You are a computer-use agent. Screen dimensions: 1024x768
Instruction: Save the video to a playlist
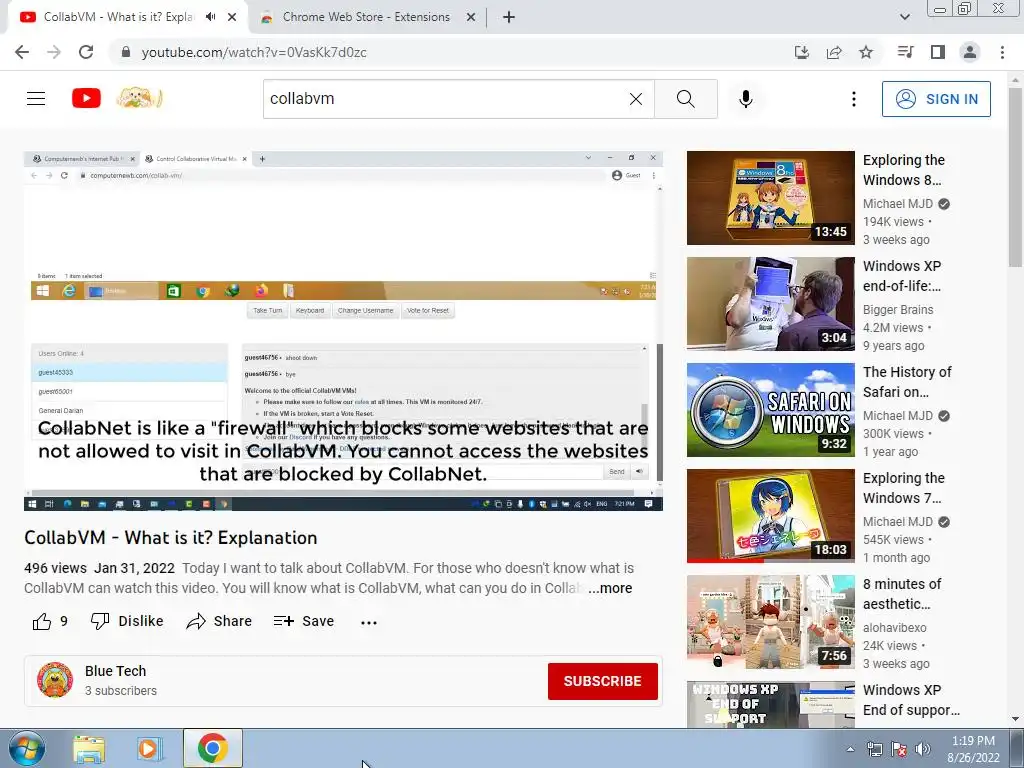pos(304,621)
